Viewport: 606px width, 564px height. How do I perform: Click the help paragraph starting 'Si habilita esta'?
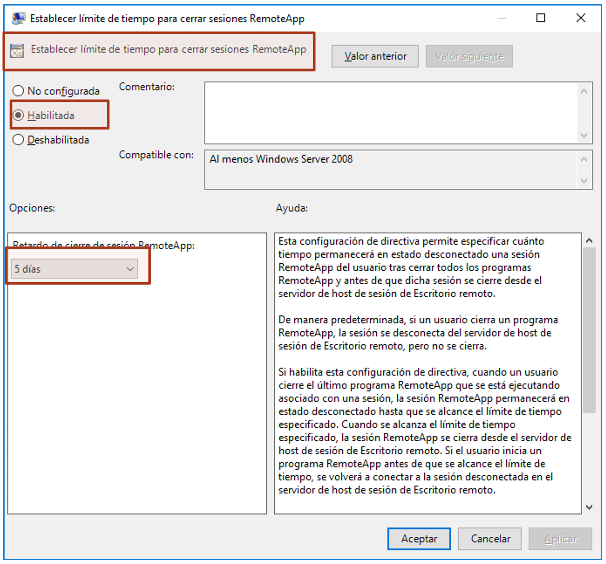point(425,431)
